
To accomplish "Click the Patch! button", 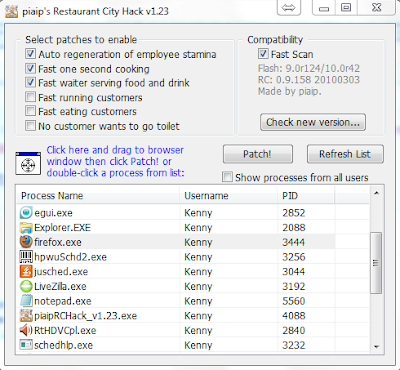I will point(258,154).
